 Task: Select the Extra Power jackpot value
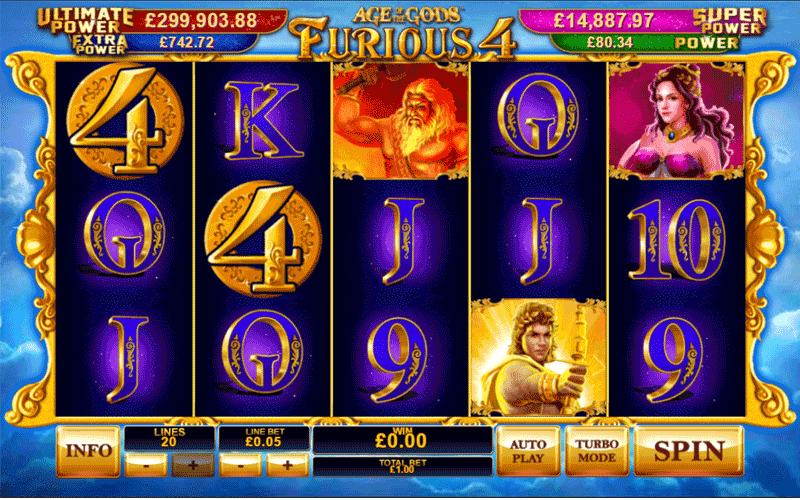click(x=189, y=43)
